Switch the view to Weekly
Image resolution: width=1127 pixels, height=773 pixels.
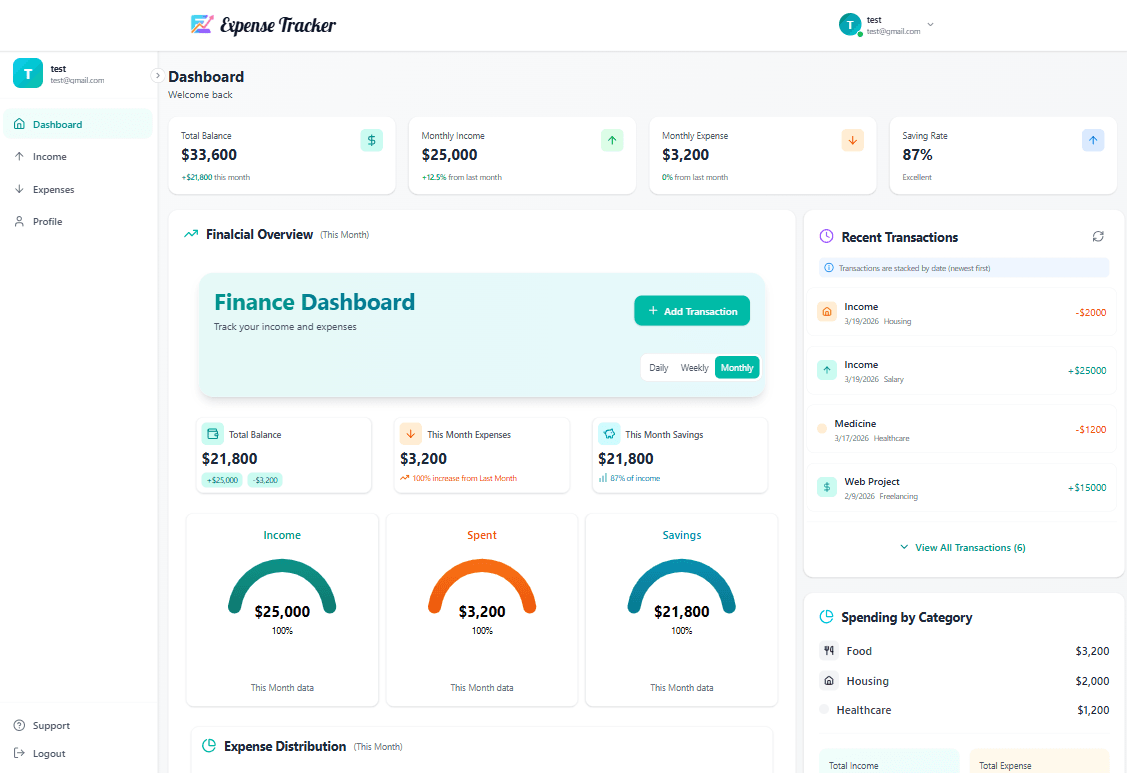(x=694, y=367)
